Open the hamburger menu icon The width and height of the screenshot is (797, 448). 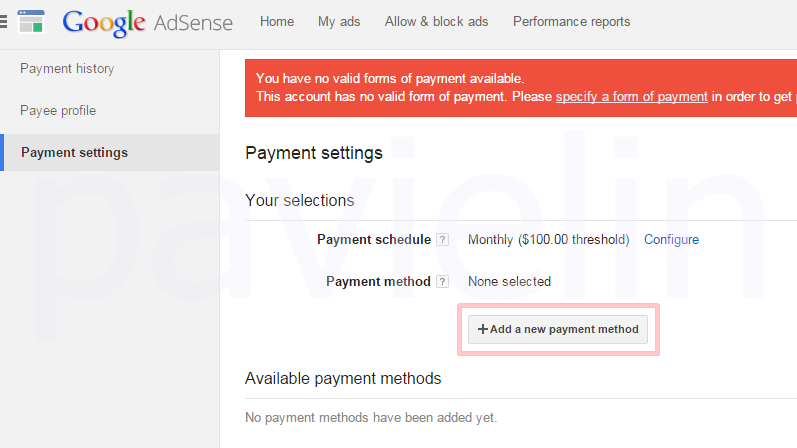3,21
